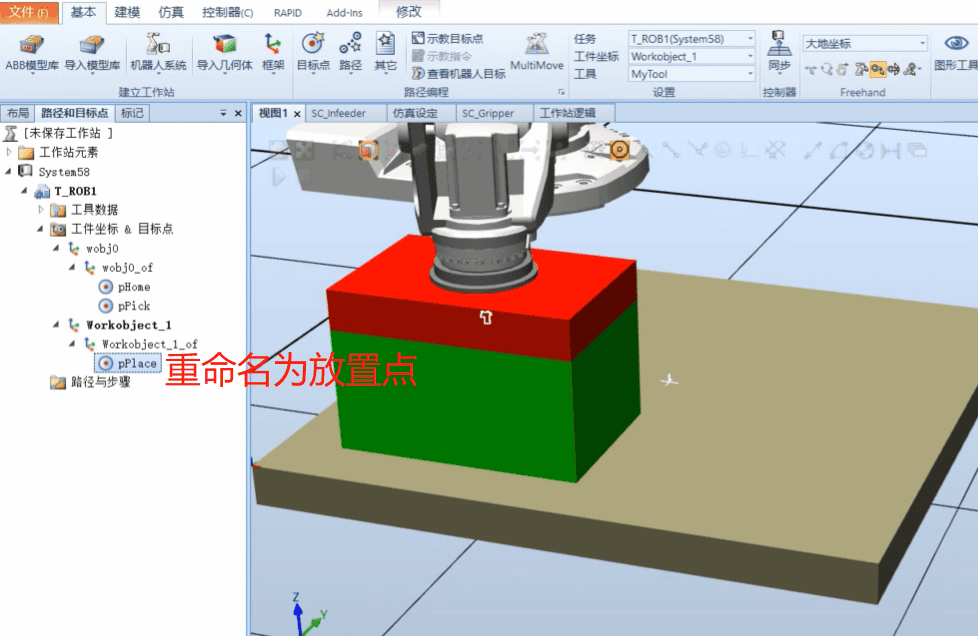Switch to the 控制器(C) ribbon tab
The width and height of the screenshot is (978, 636).
(x=228, y=12)
